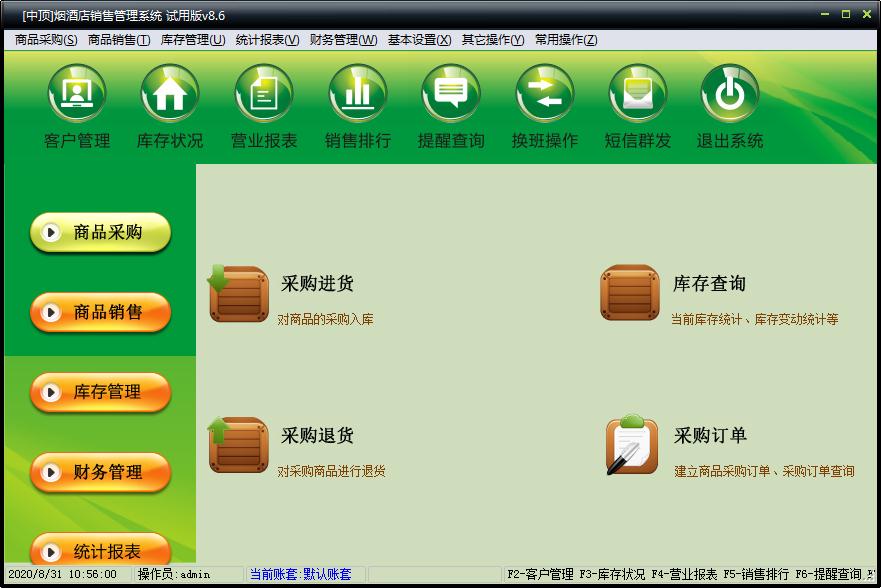
Task: Open the 商品采购(S) menu
Action: [x=46, y=40]
